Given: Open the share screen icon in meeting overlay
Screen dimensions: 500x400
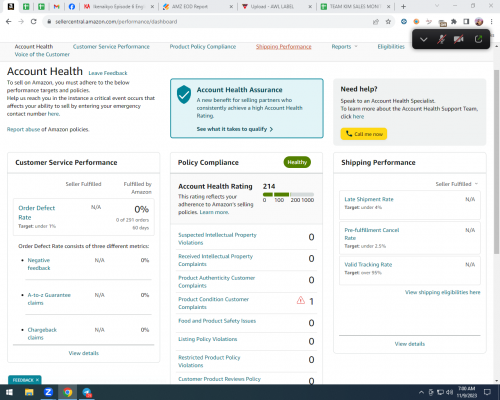Looking at the screenshot, I should point(478,39).
